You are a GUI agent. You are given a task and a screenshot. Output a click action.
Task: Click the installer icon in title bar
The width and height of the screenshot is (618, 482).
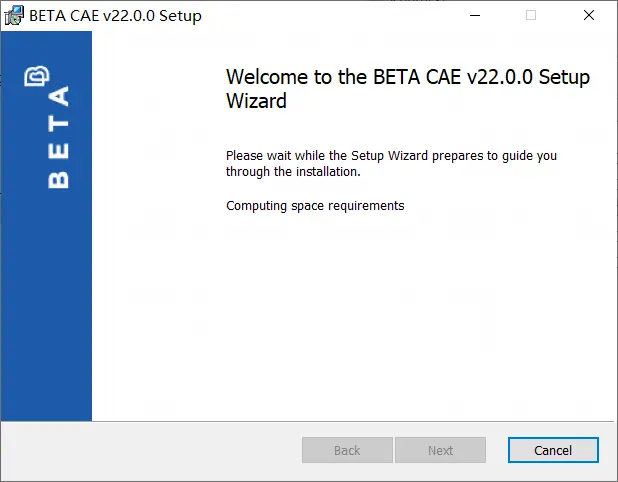pyautogui.click(x=14, y=16)
